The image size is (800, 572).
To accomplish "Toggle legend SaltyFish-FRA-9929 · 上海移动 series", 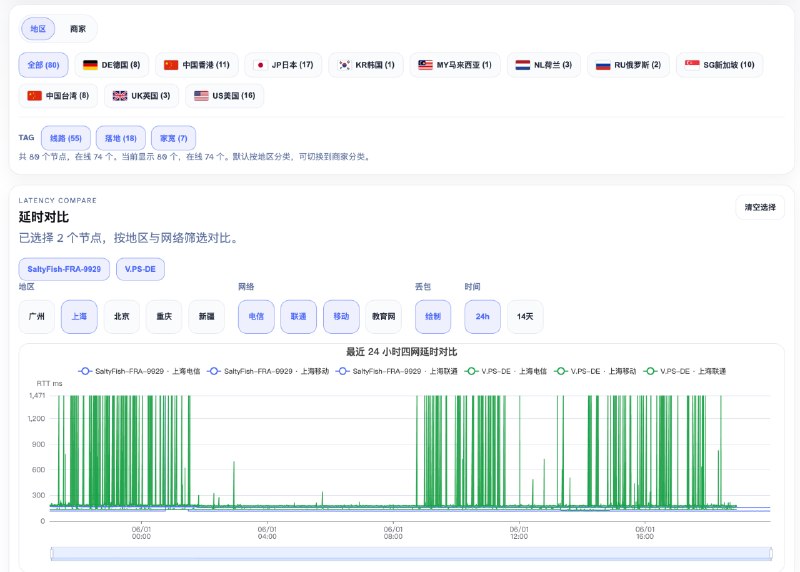I will click(268, 371).
